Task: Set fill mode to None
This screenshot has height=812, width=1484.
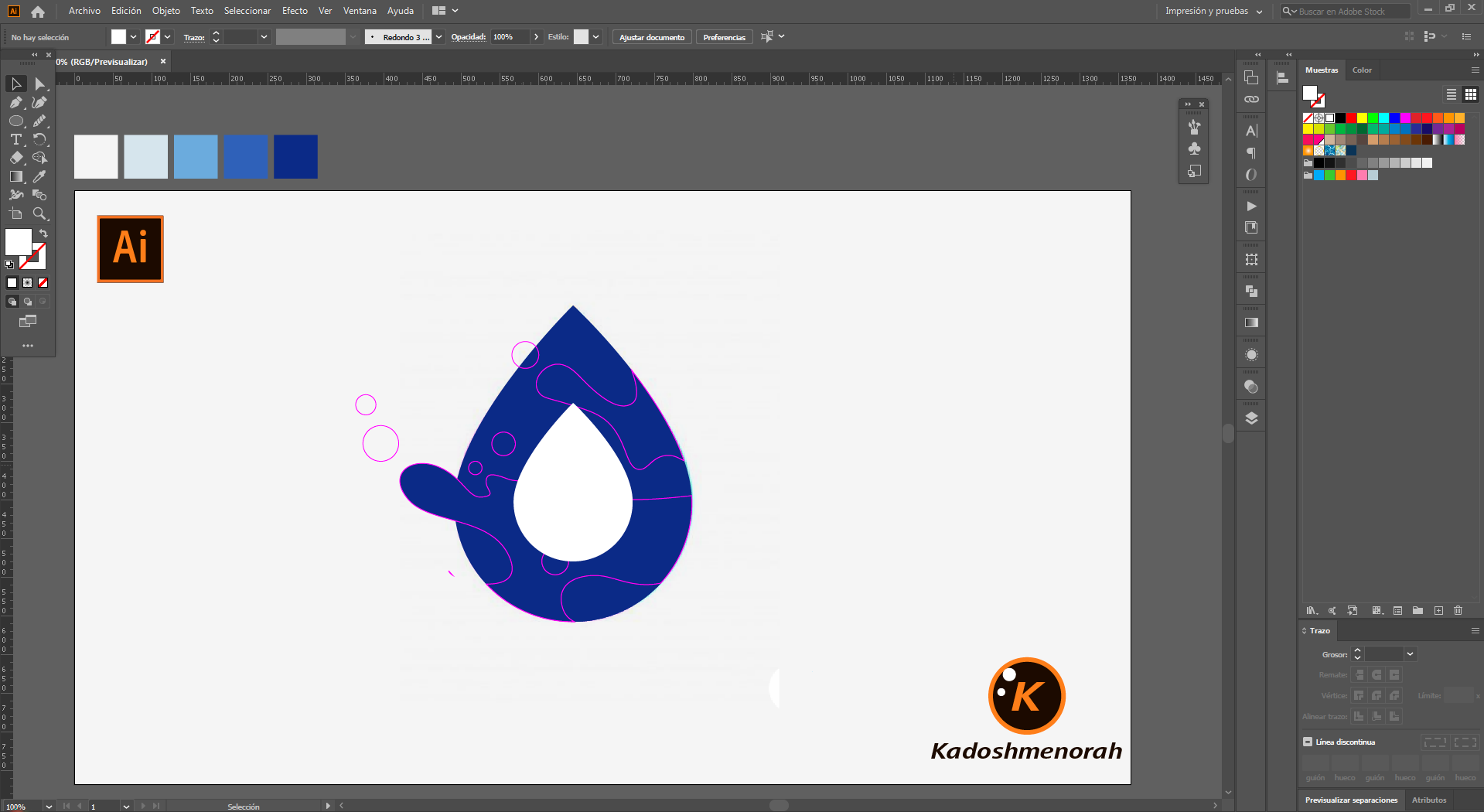Action: 43,283
